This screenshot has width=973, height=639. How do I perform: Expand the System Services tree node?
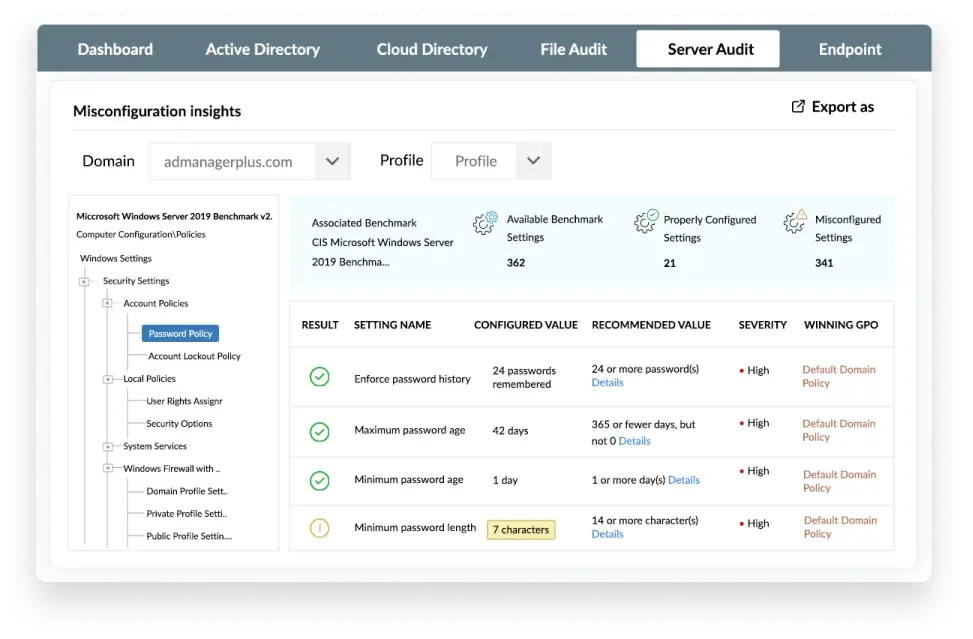107,447
